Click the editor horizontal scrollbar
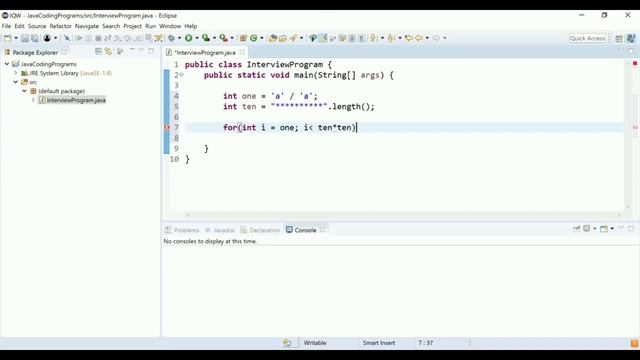 tap(403, 215)
